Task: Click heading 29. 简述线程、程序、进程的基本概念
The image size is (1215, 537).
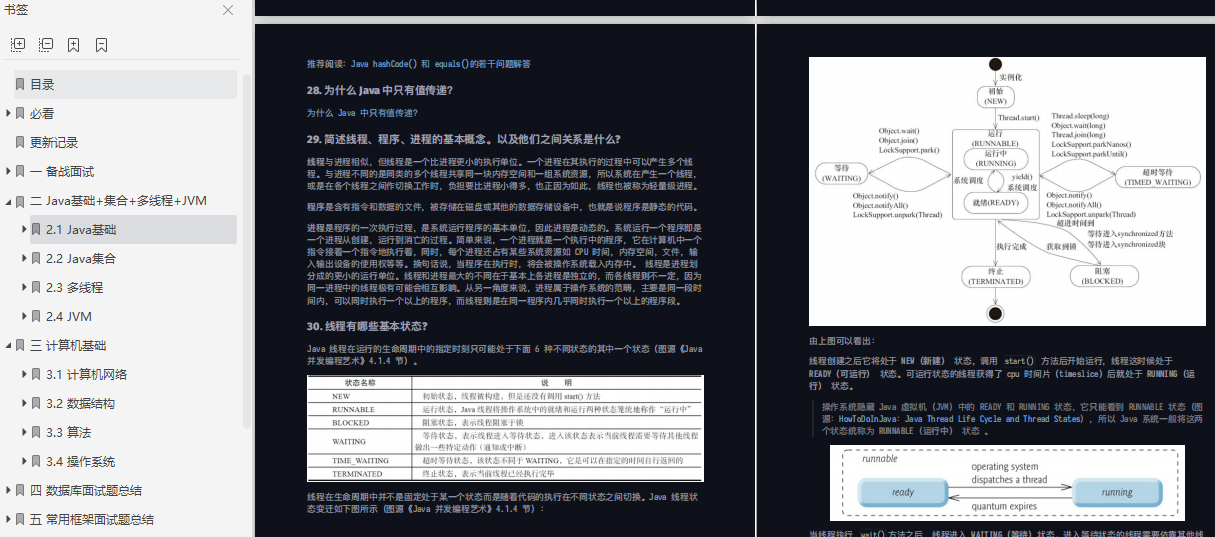Action: (463, 139)
